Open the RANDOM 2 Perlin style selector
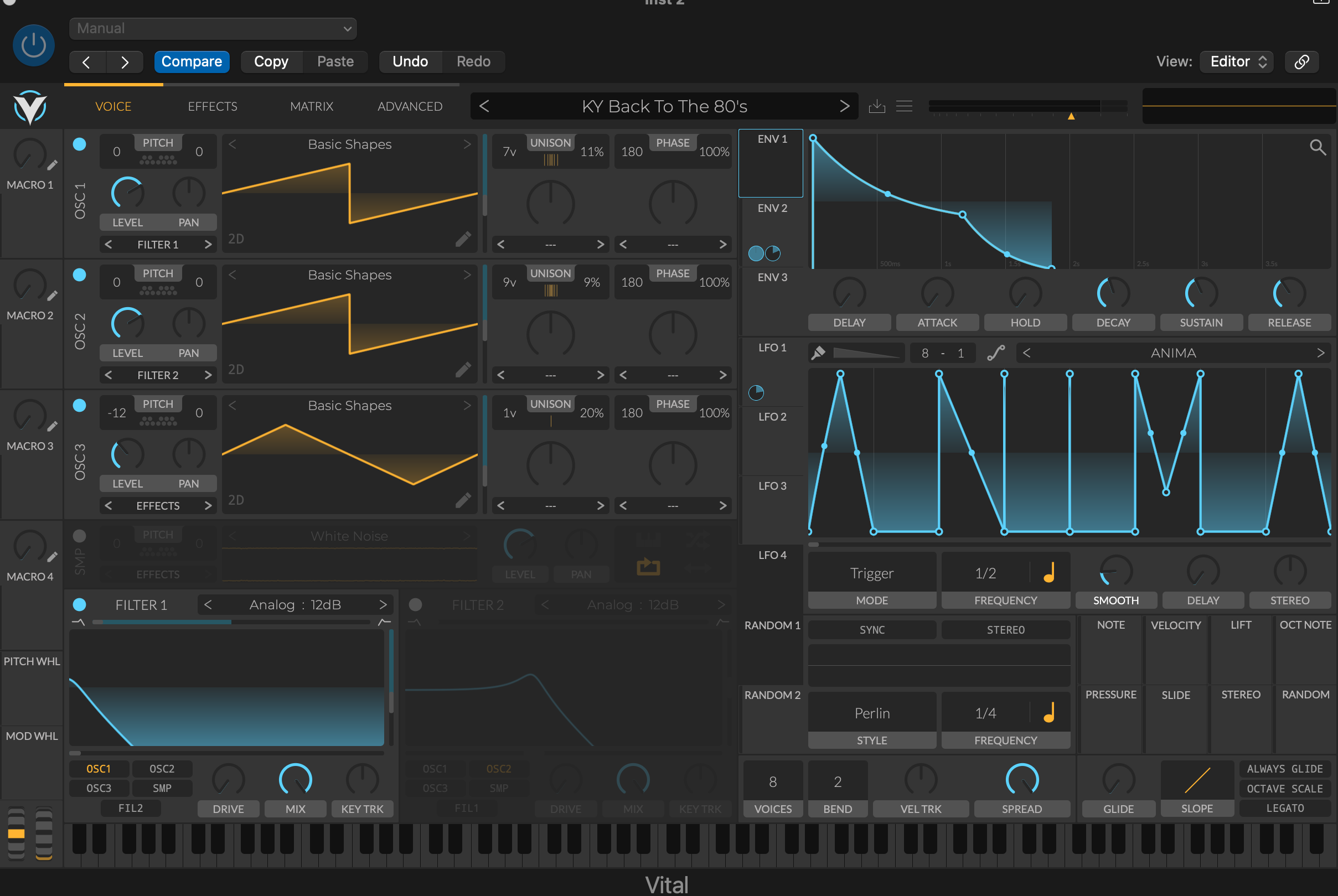 click(x=872, y=713)
